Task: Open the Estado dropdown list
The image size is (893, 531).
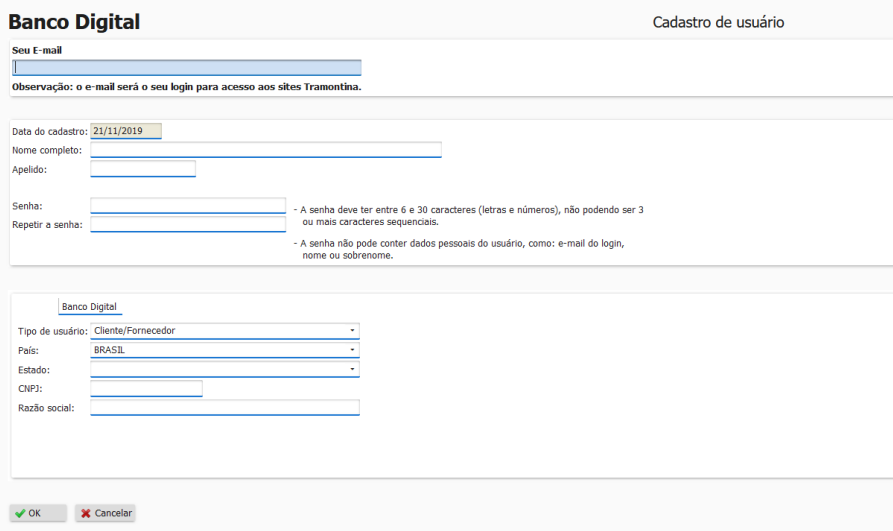Action: click(225, 369)
